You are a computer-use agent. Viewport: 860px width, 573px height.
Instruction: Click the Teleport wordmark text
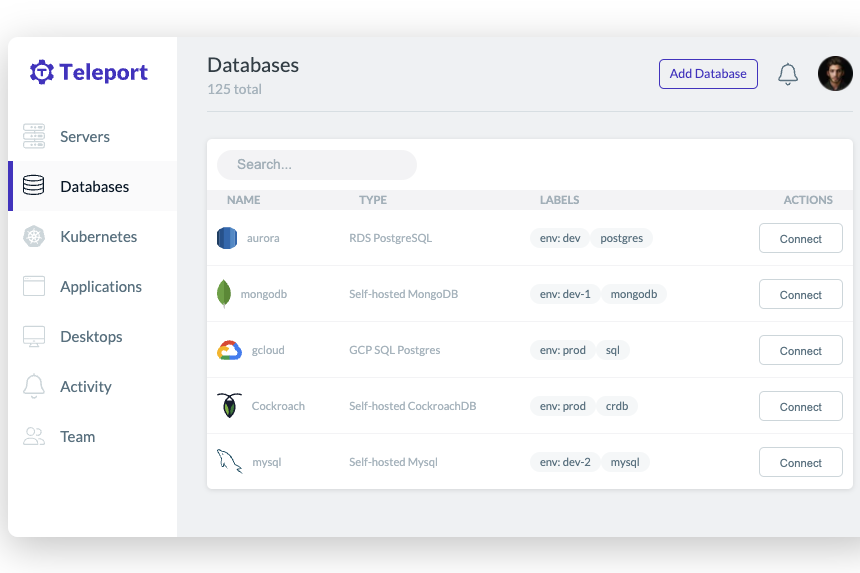point(104,72)
